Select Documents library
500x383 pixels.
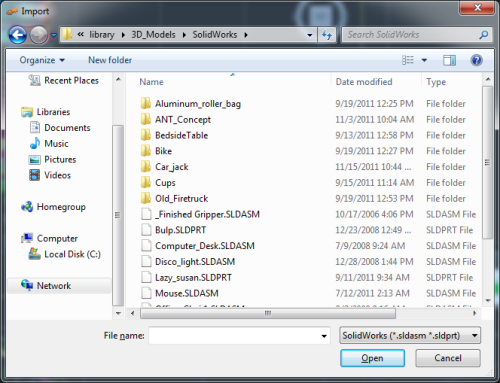click(x=60, y=128)
